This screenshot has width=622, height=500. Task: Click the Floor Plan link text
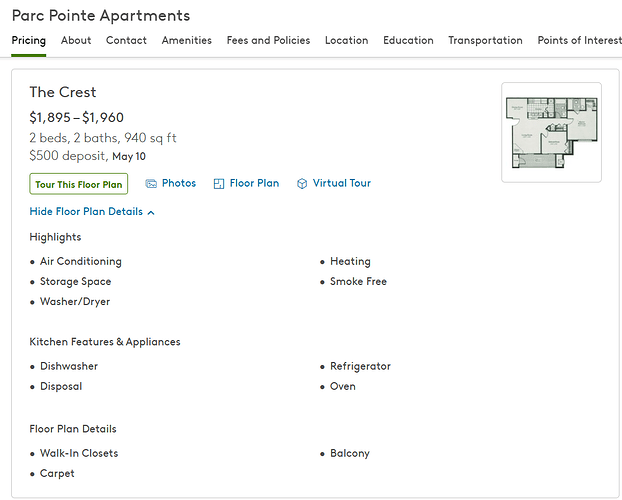pyautogui.click(x=254, y=184)
